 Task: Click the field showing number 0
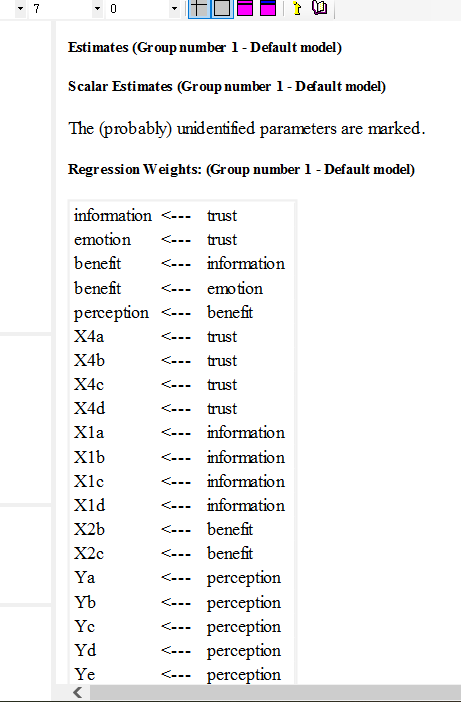(137, 9)
